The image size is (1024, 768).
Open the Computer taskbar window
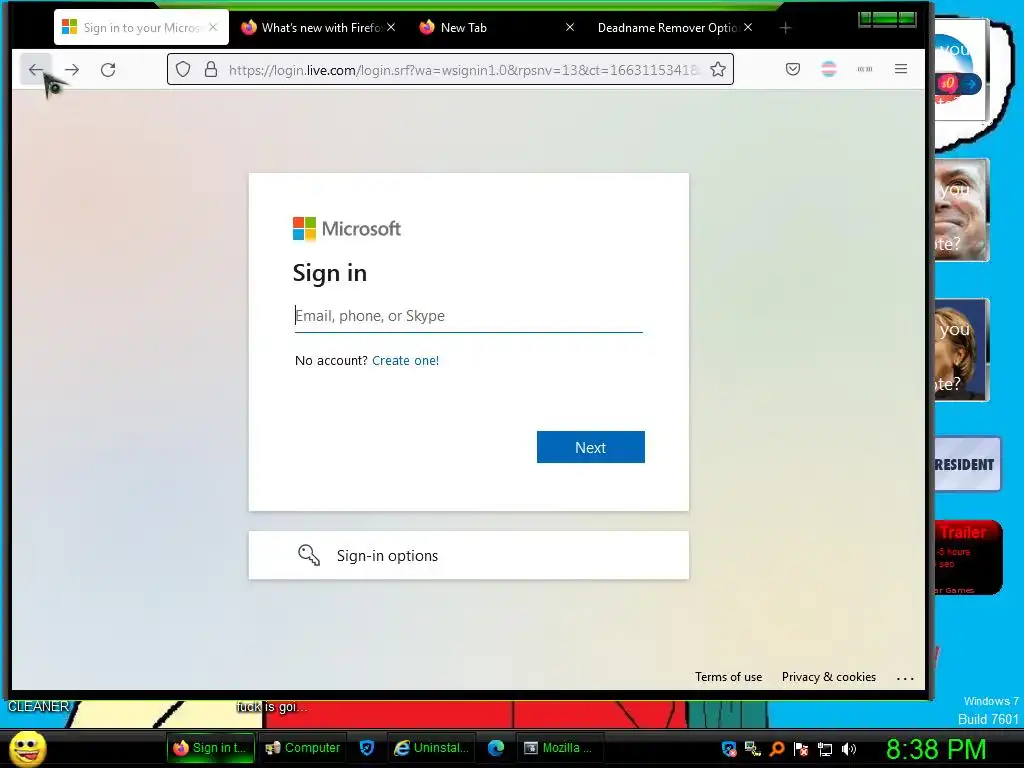coord(302,748)
